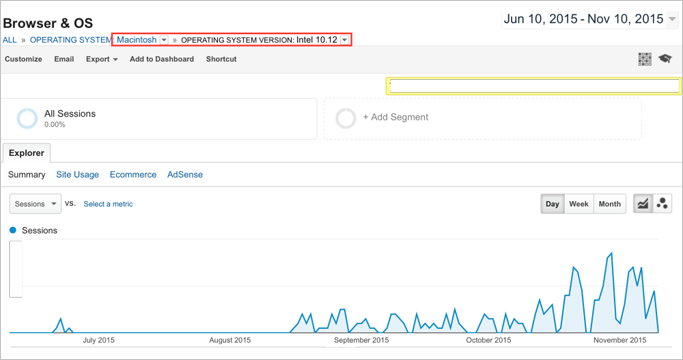Click the Macintosh breadcrumb link
The width and height of the screenshot is (683, 360).
click(x=136, y=40)
